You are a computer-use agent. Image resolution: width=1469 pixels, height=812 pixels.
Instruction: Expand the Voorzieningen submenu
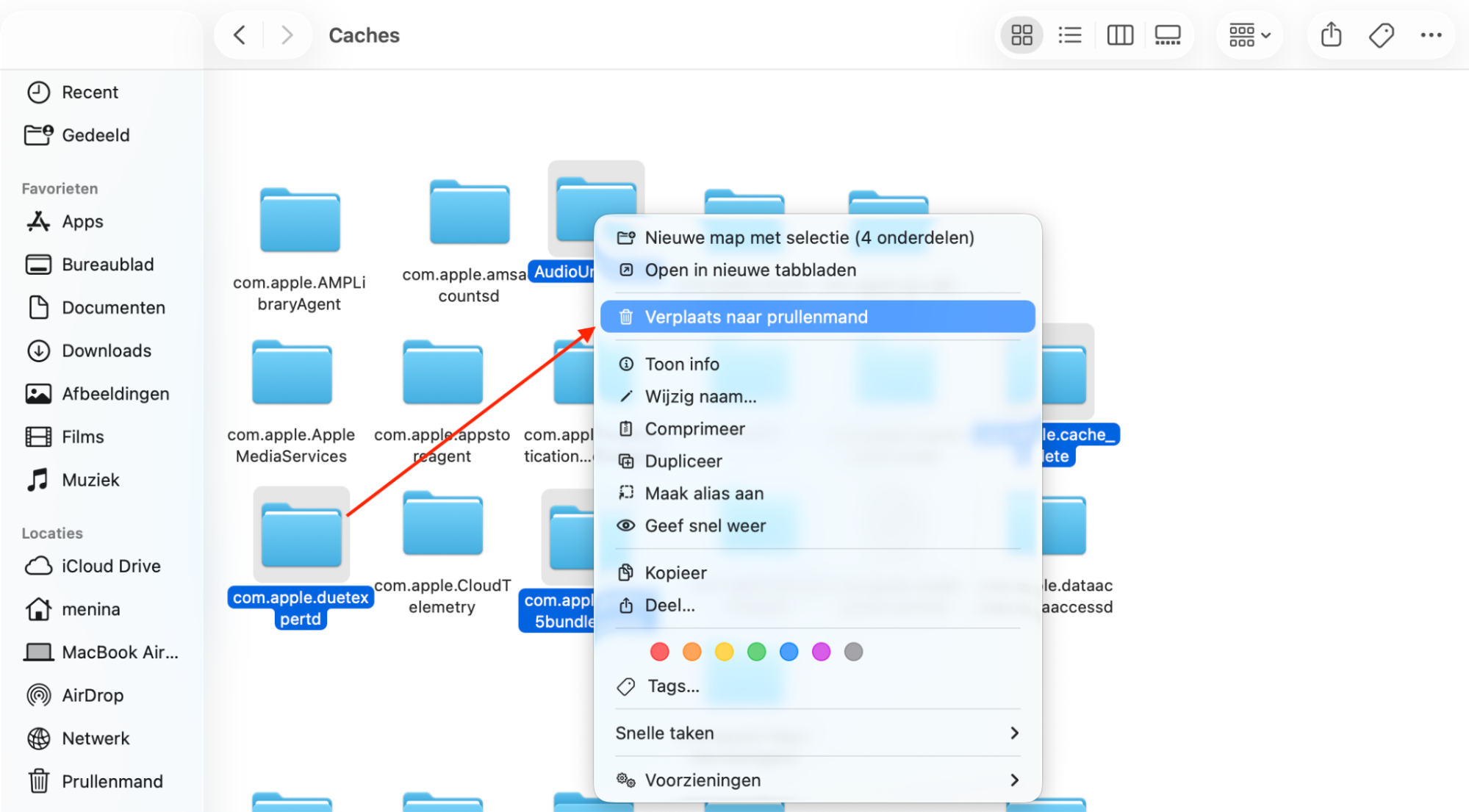(817, 780)
